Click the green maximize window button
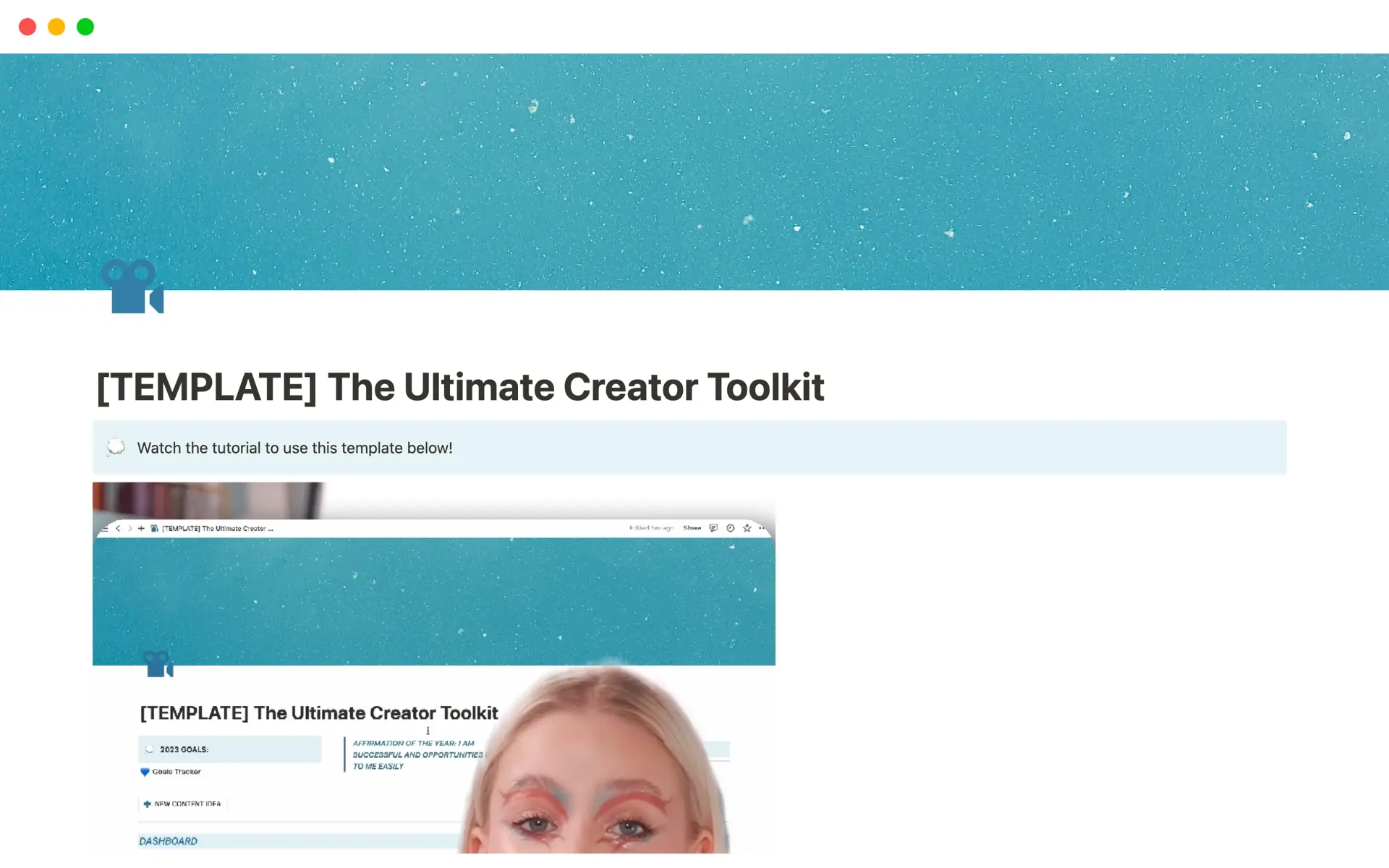 coord(85,27)
